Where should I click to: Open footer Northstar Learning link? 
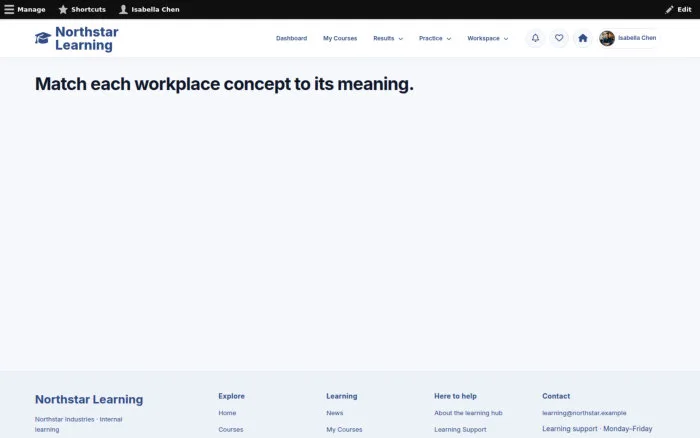coord(89,399)
